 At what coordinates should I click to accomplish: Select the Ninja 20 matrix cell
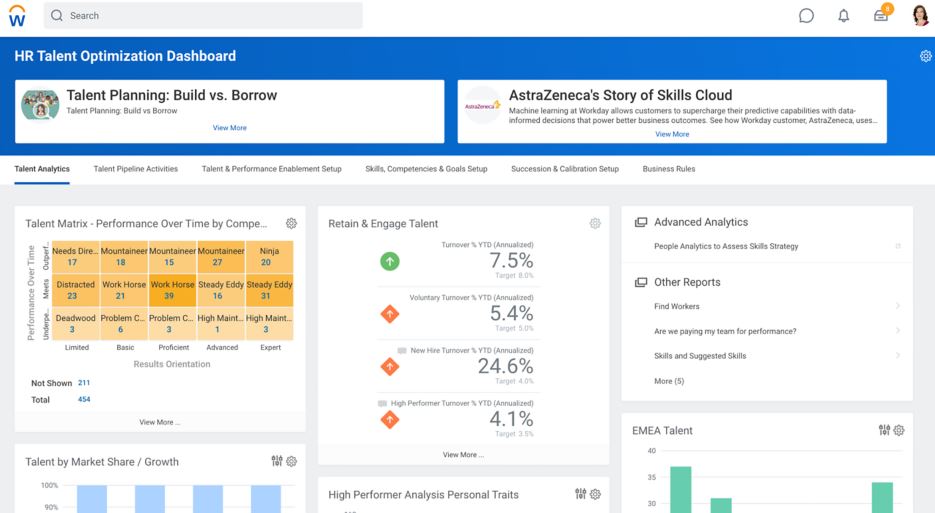tap(270, 256)
